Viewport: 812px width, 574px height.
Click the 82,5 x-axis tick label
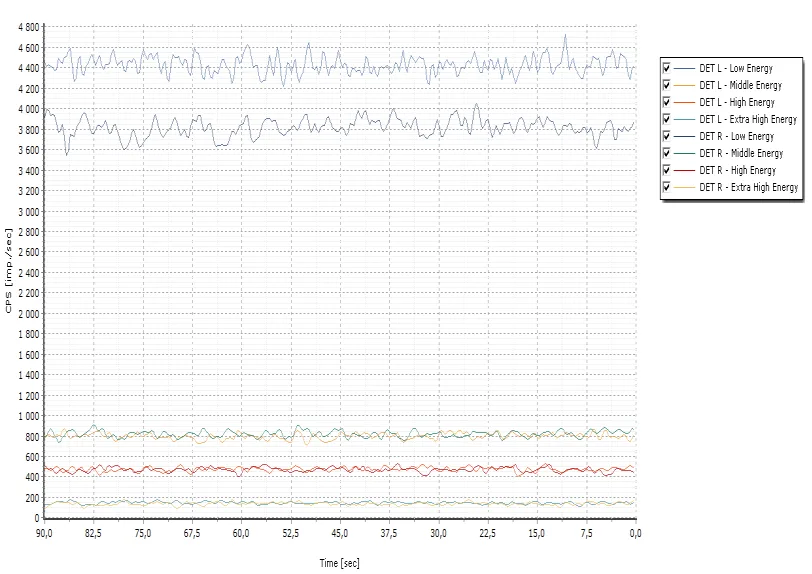tap(93, 533)
